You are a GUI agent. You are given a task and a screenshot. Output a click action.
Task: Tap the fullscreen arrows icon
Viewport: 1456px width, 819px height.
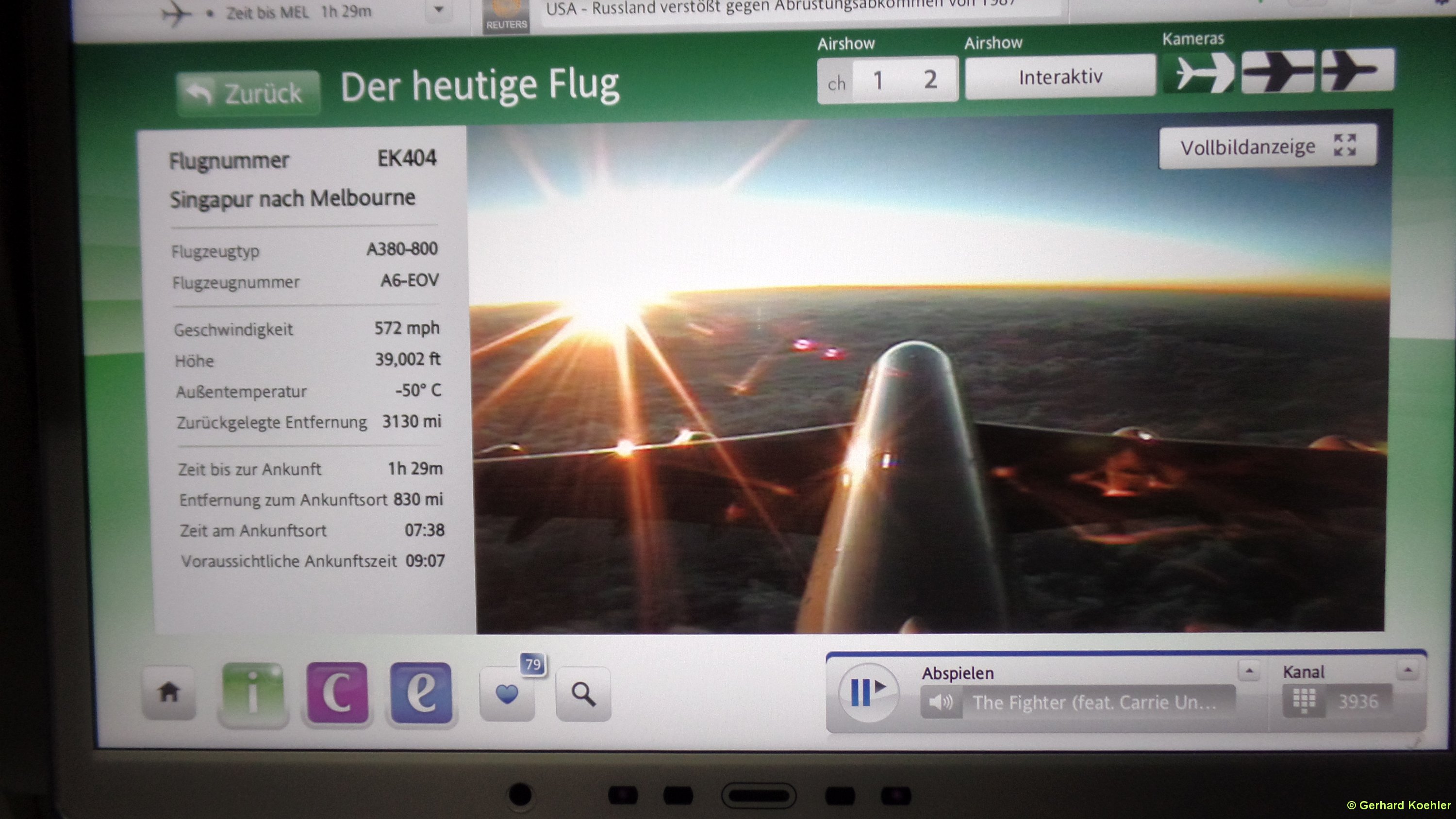1345,145
